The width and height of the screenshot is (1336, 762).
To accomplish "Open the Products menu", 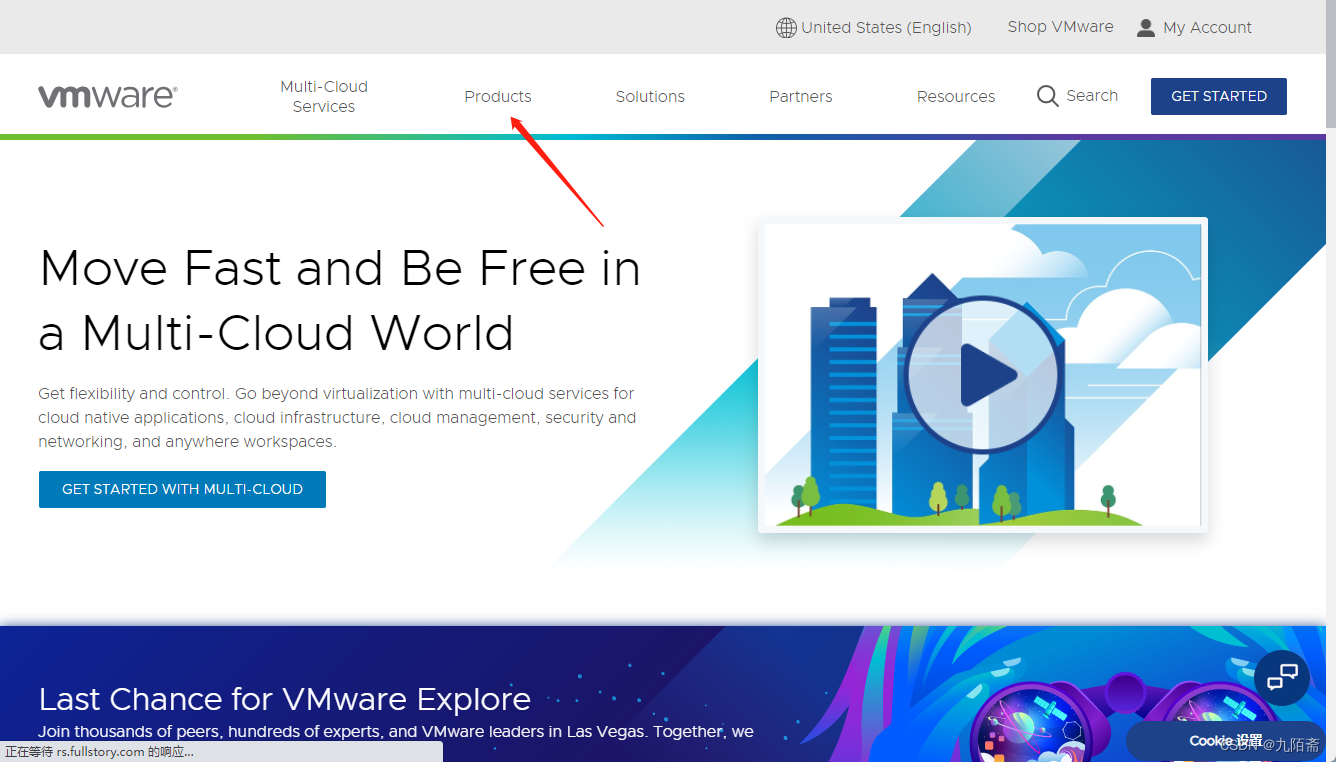I will [498, 96].
